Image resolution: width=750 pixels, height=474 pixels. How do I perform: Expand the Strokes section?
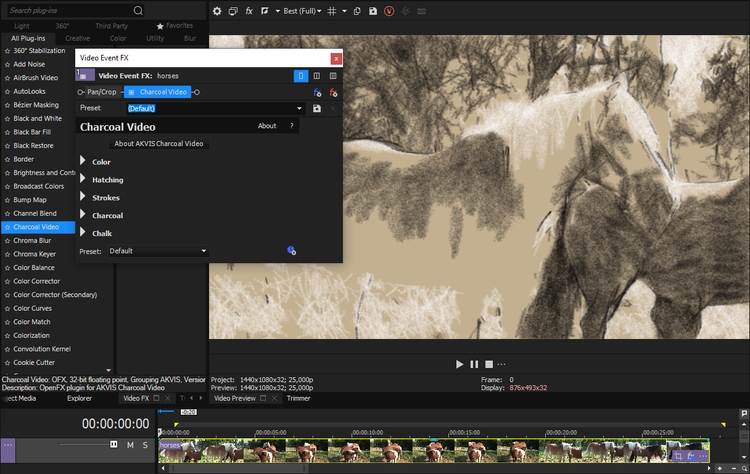[82, 196]
